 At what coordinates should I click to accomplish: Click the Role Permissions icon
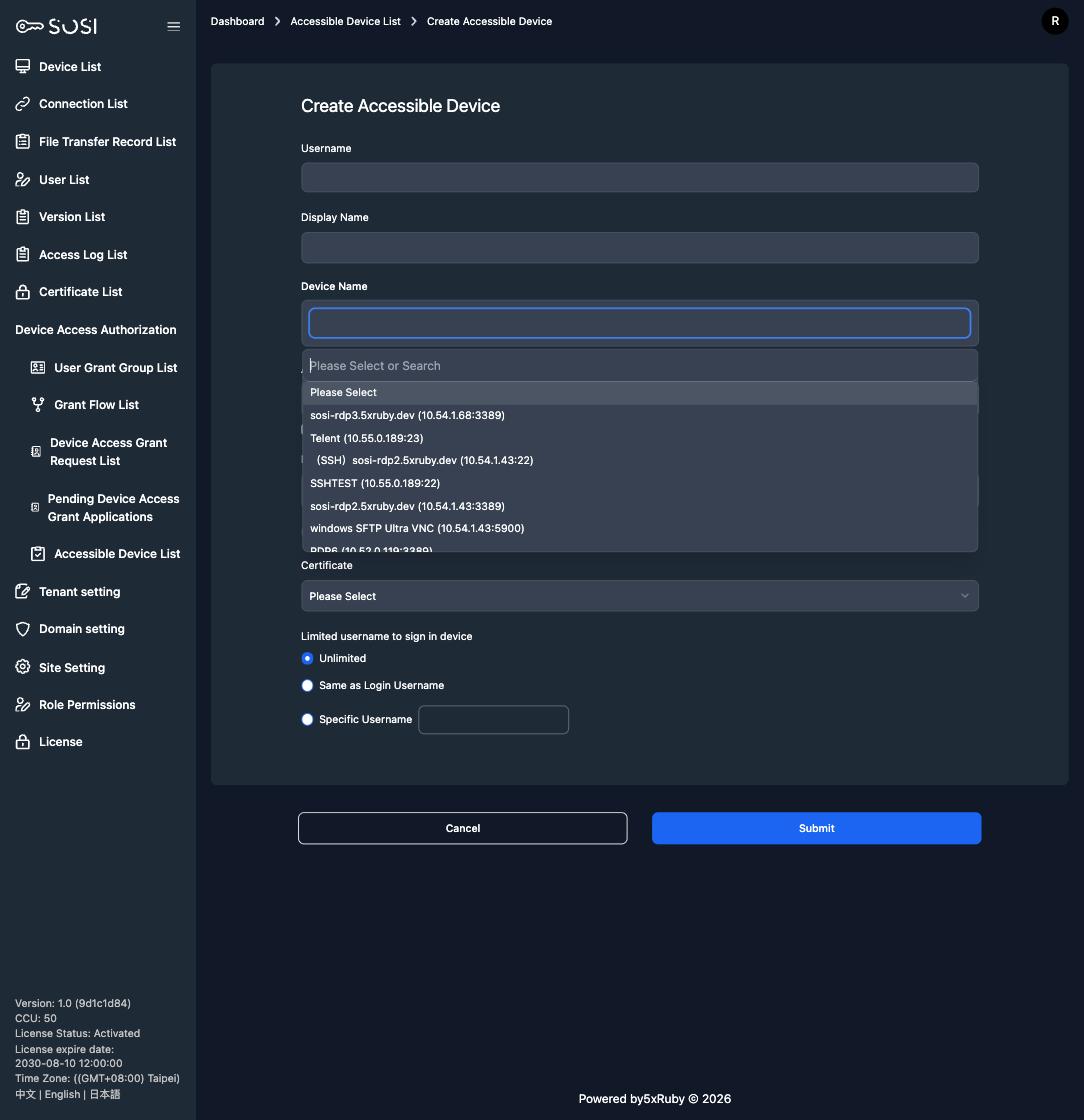[23, 704]
